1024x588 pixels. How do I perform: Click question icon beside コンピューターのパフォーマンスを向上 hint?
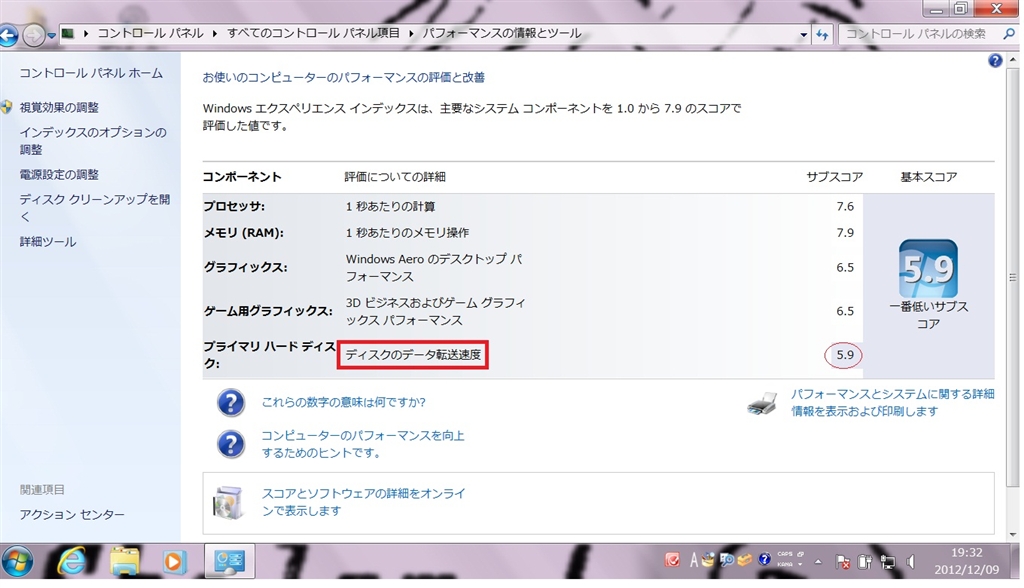[x=231, y=444]
